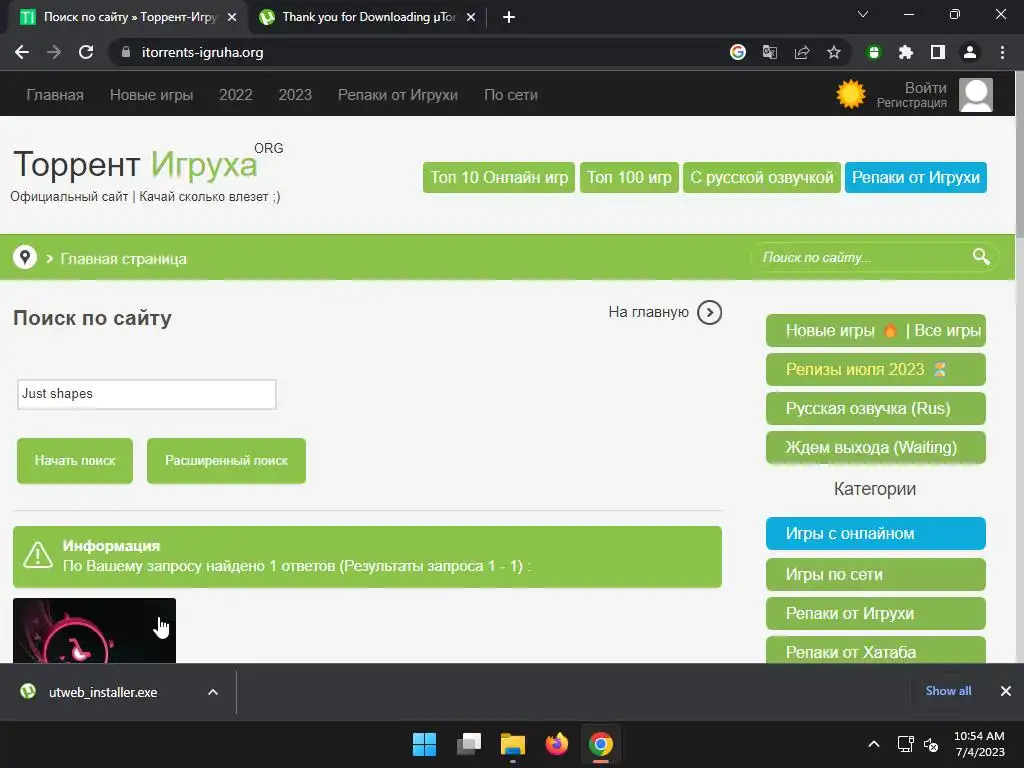
Task: Open the search result game thumbnail
Action: tap(94, 630)
